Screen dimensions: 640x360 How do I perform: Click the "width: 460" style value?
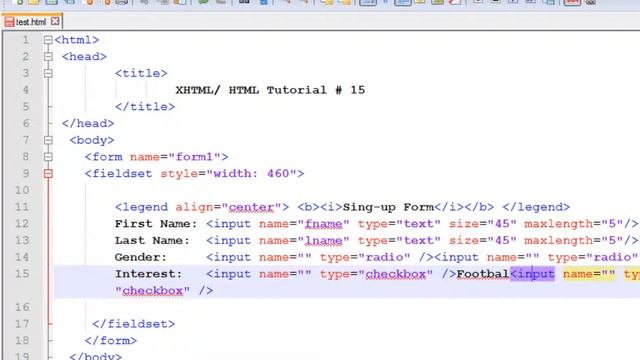point(251,173)
